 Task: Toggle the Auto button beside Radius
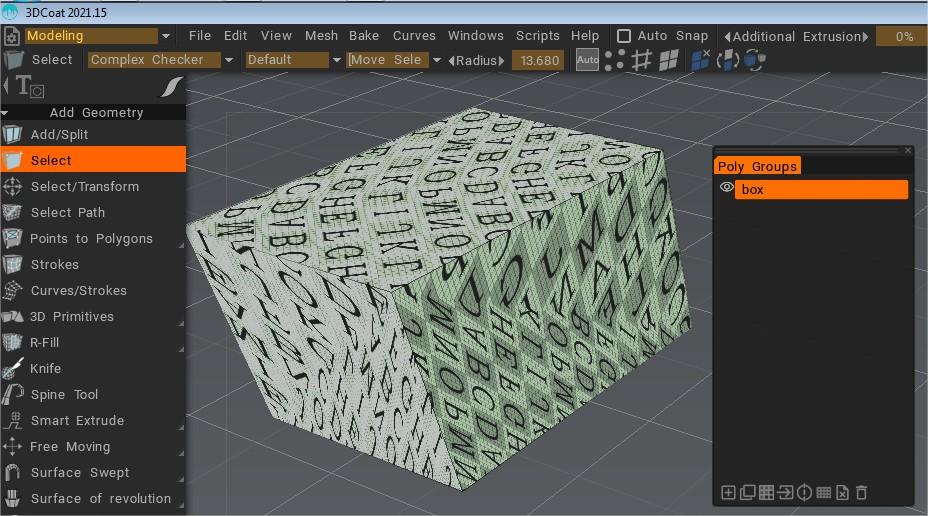[588, 60]
